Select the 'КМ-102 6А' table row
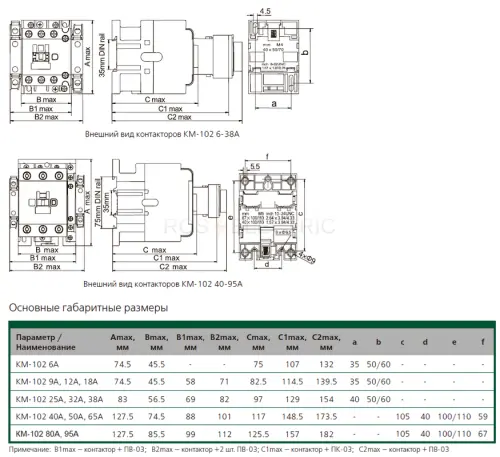Viewport: 500px width, 457px height. point(252,364)
